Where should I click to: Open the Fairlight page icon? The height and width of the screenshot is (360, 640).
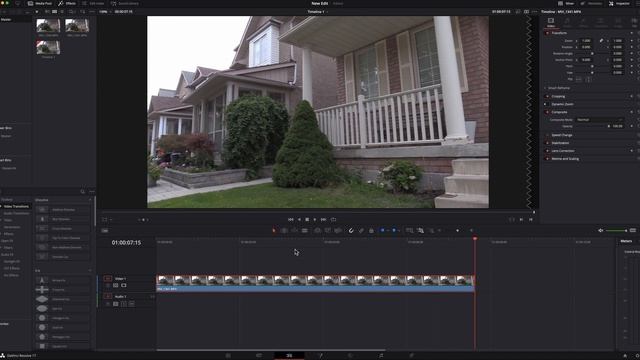point(381,356)
